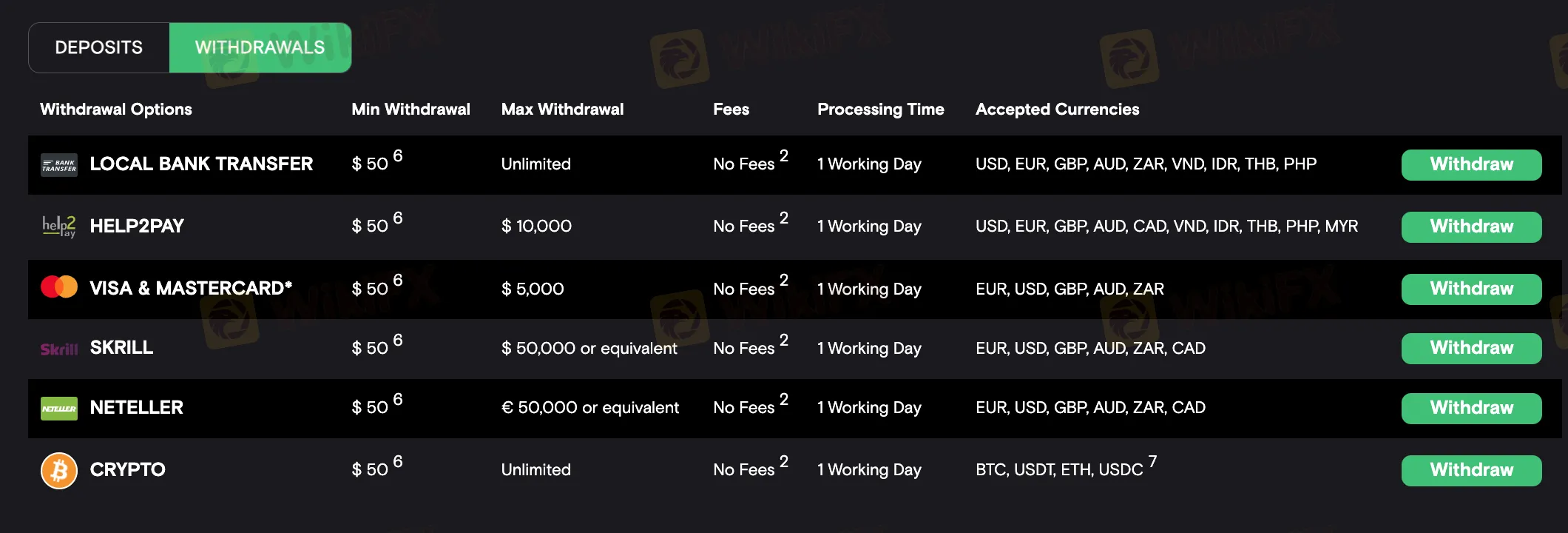Screen dimensions: 1568x533
Task: Click the CRYPTO option label
Action: 127,469
